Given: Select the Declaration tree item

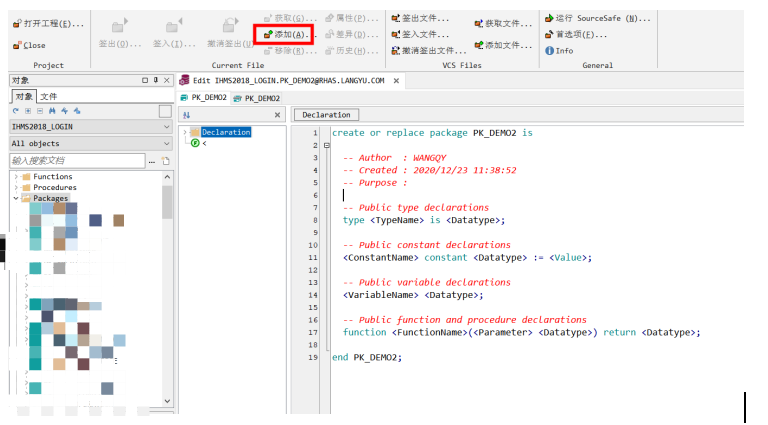Looking at the screenshot, I should click(x=226, y=132).
